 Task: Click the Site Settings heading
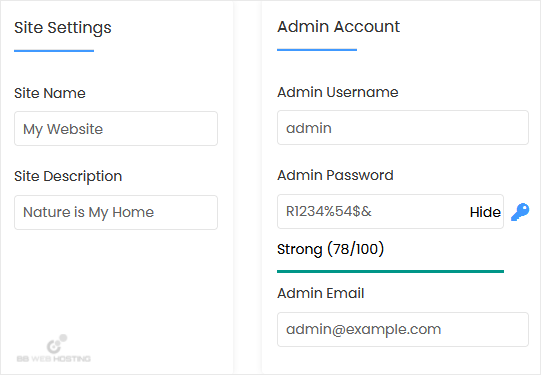click(63, 28)
